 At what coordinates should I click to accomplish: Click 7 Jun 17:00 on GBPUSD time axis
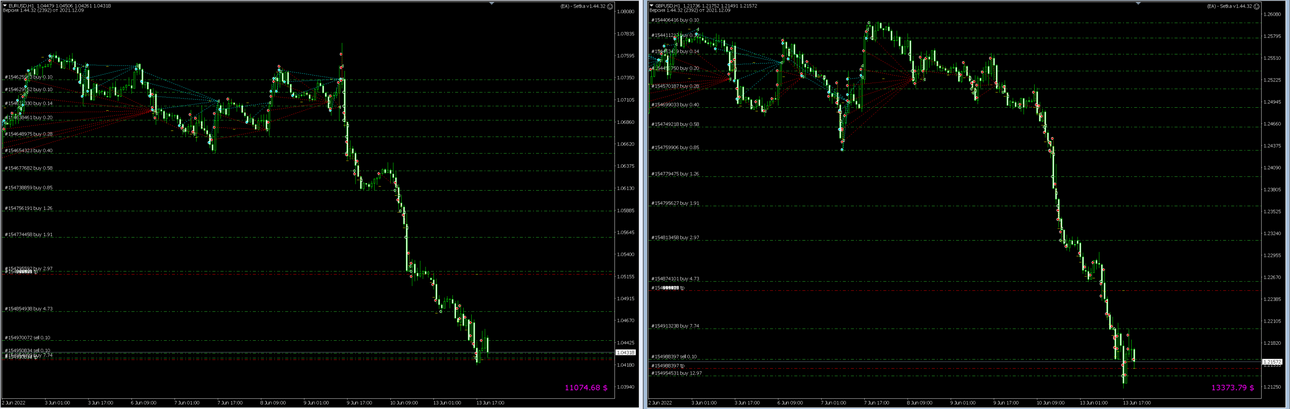click(x=877, y=403)
